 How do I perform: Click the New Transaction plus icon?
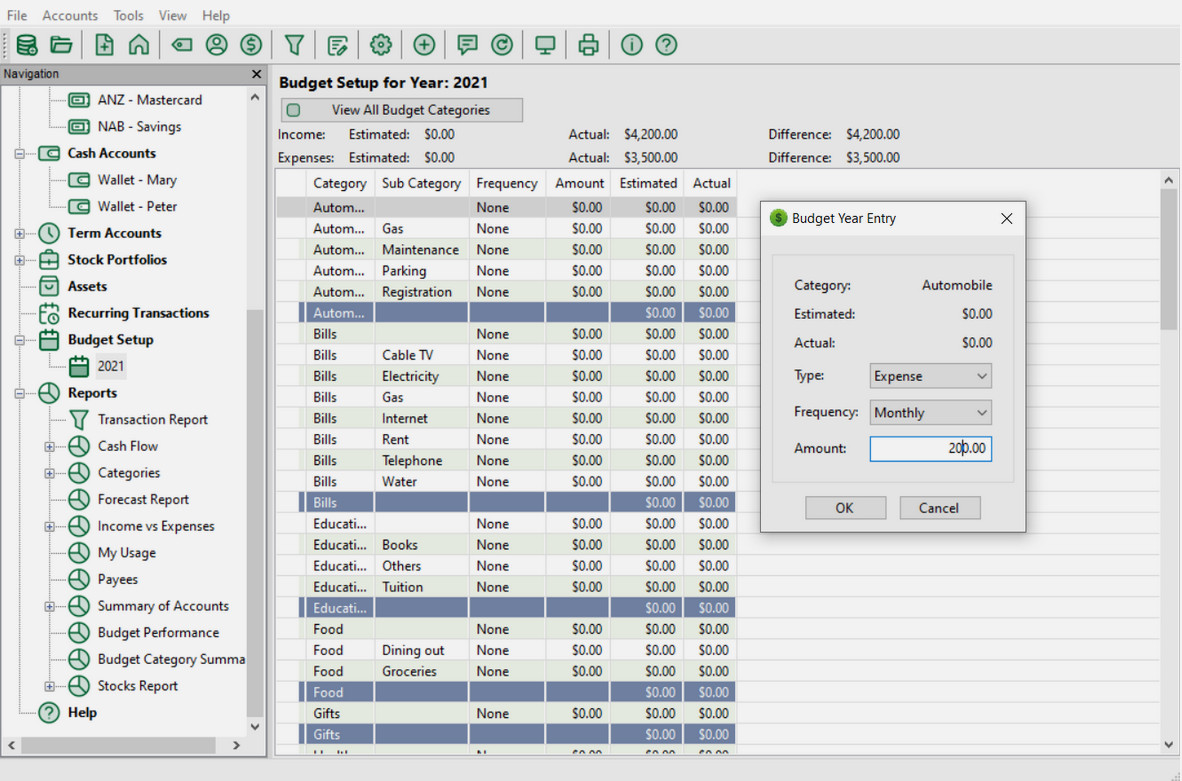click(x=424, y=45)
